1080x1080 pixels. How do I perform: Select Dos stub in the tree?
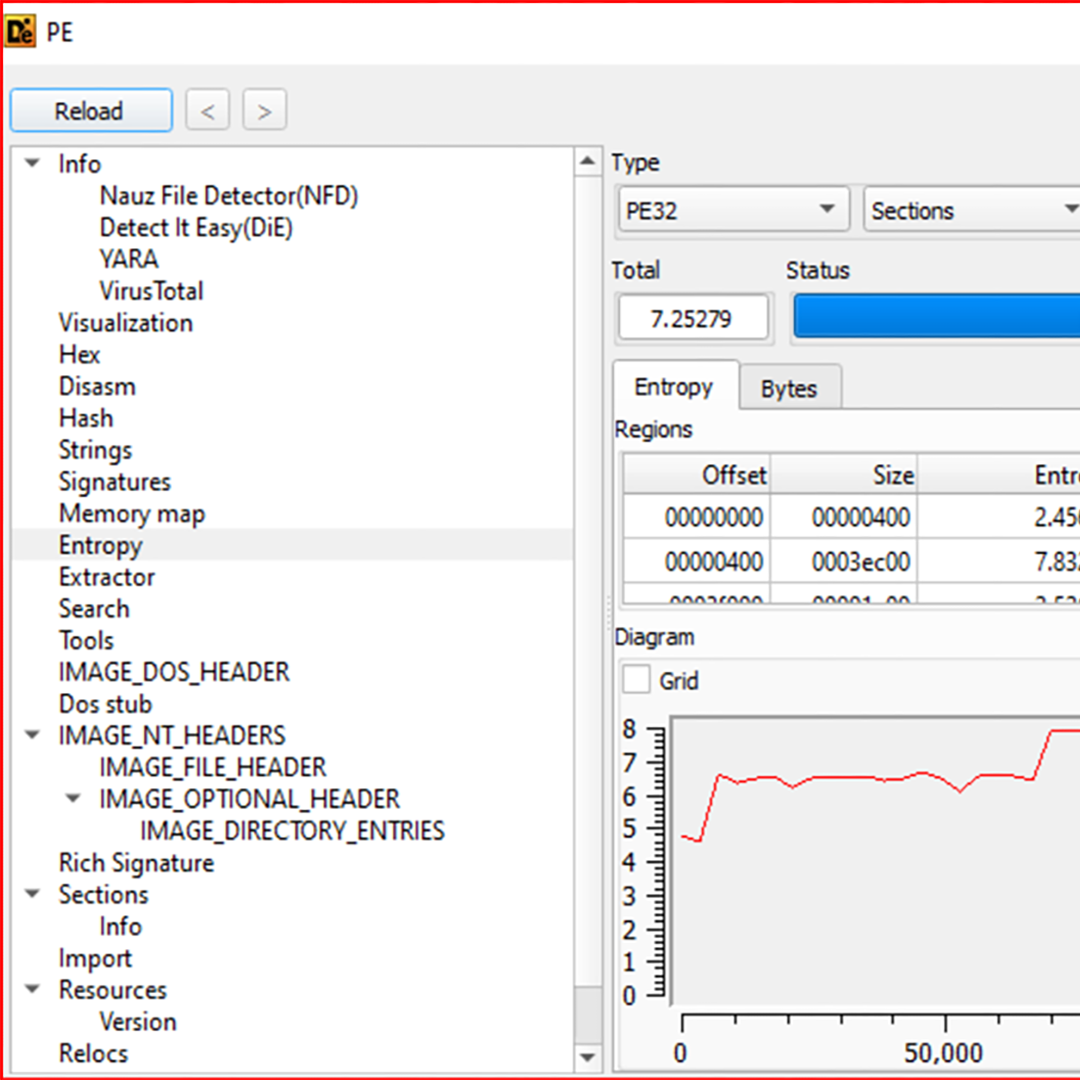click(105, 704)
